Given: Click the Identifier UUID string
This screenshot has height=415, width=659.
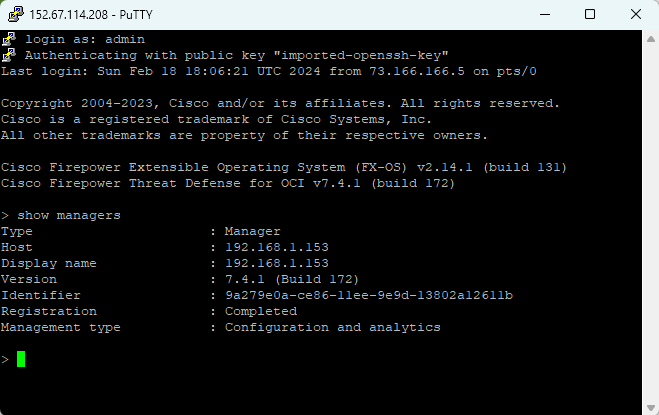Looking at the screenshot, I should click(369, 295).
